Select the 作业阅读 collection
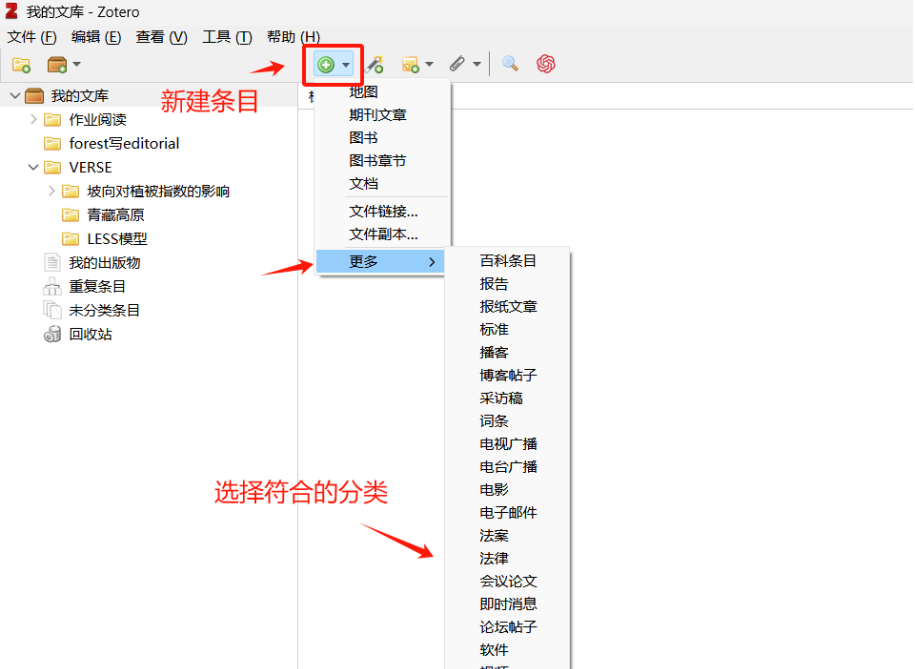Viewport: 915px width, 669px height. (x=97, y=120)
